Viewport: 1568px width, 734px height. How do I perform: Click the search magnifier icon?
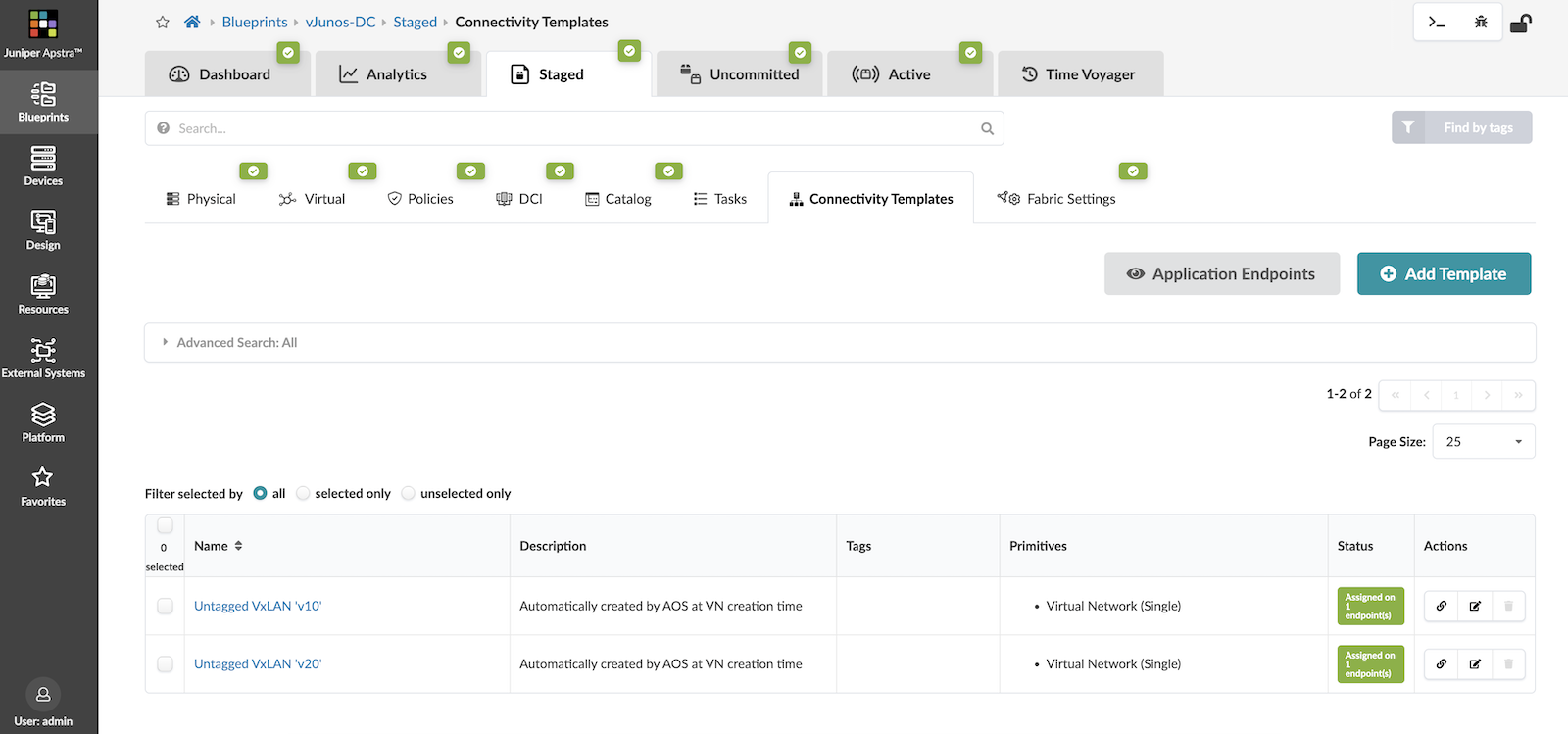(987, 128)
